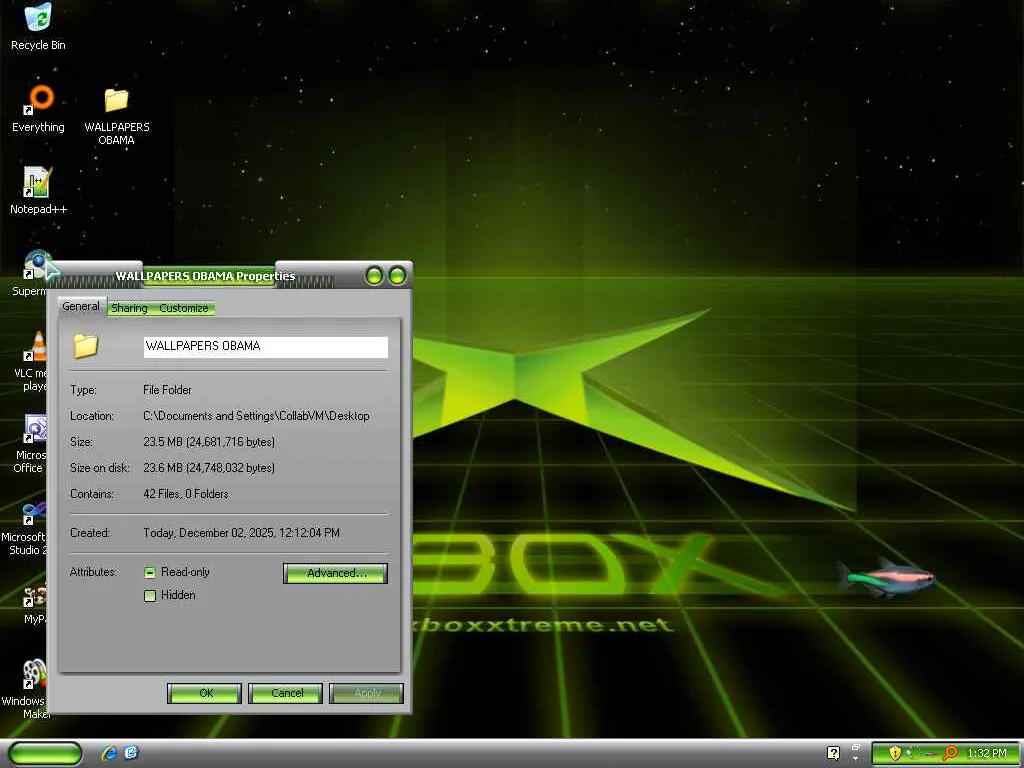This screenshot has width=1024, height=768.
Task: Click the Size value '23.5 MB (24,681,716 bytes)'
Action: [x=209, y=442]
